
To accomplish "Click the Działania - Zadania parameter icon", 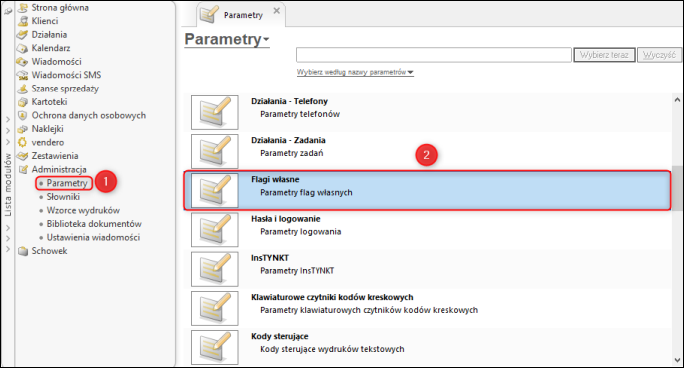I will point(215,151).
